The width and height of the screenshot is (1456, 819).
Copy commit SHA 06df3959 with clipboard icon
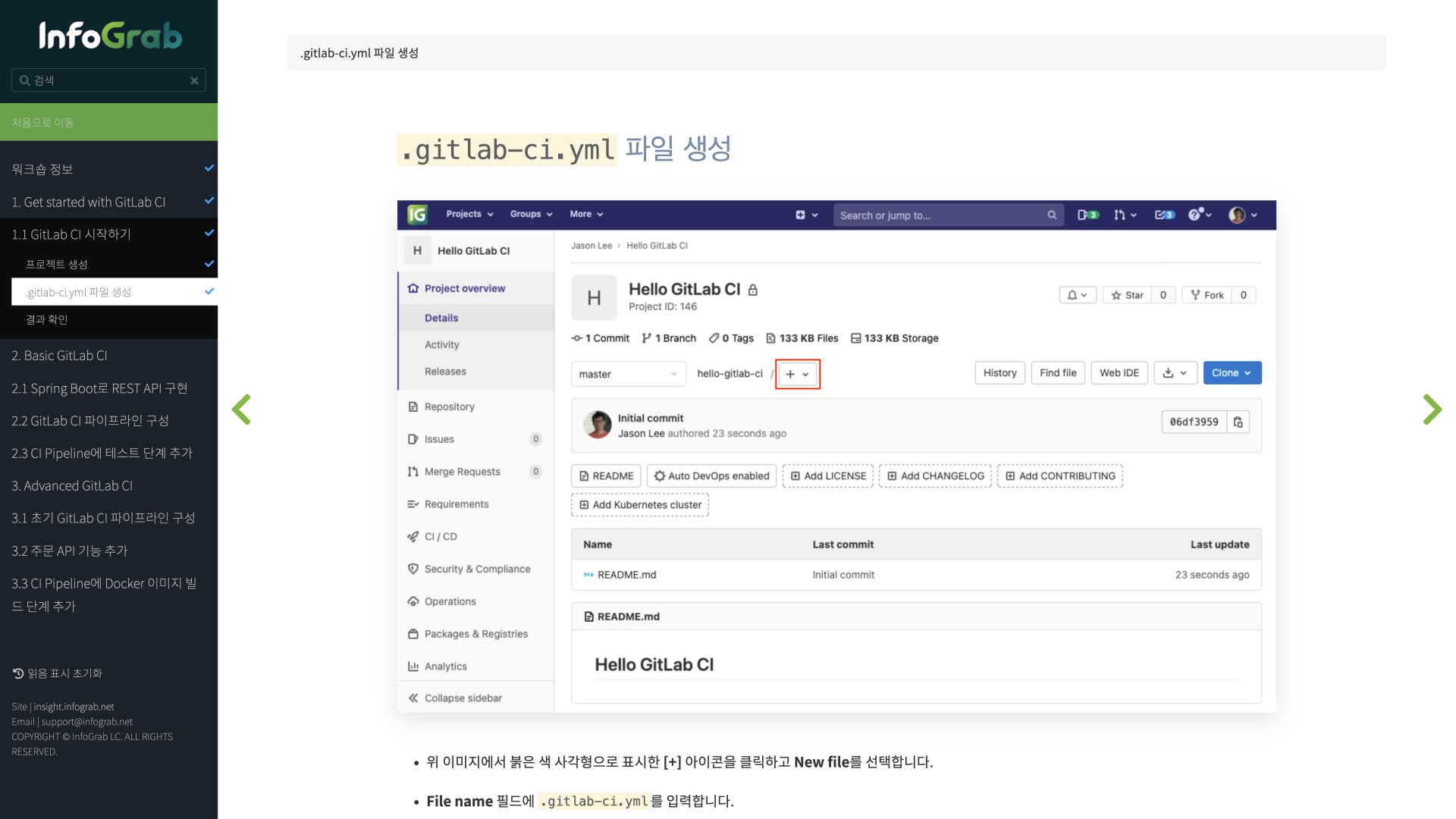(1238, 422)
